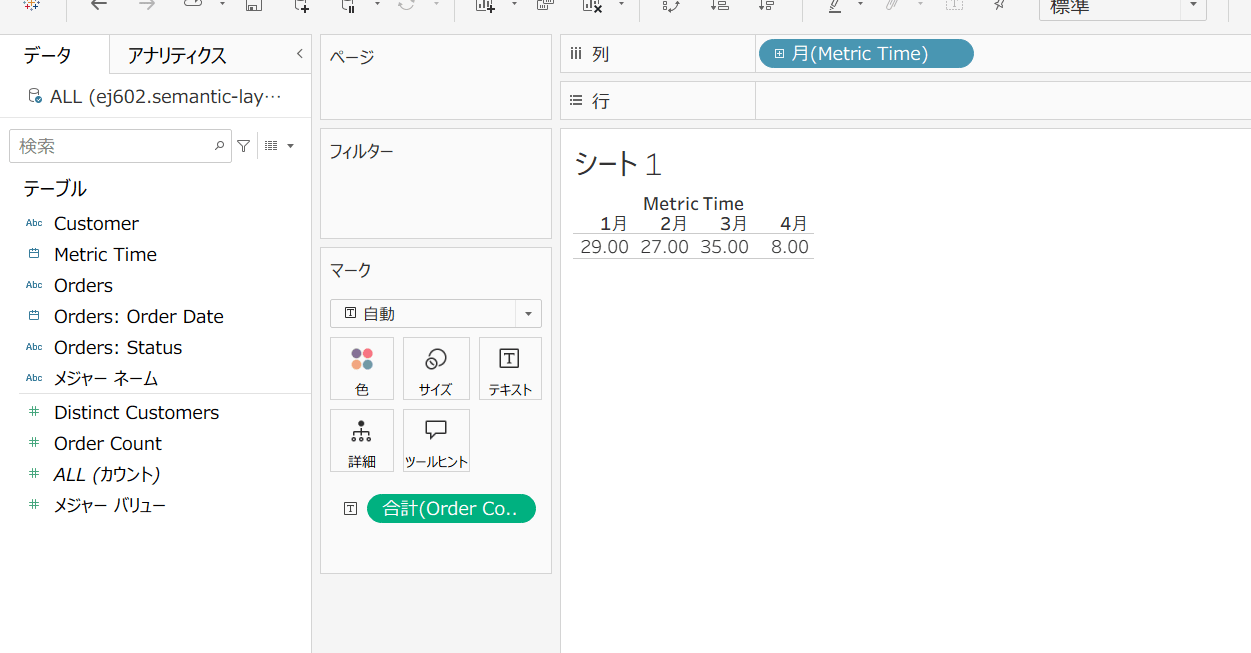Sort descending with the toolbar icon

click(766, 5)
